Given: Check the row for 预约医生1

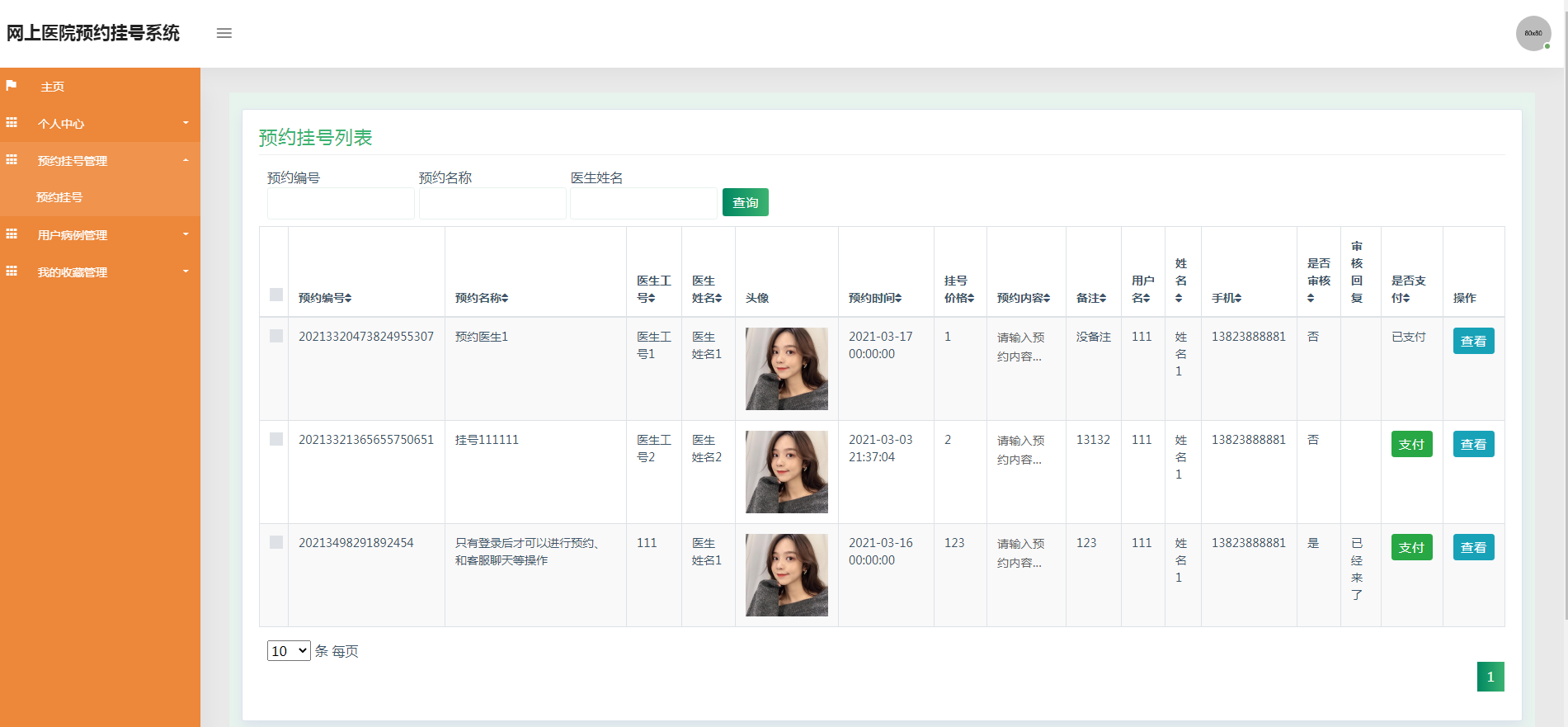Looking at the screenshot, I should [x=276, y=336].
